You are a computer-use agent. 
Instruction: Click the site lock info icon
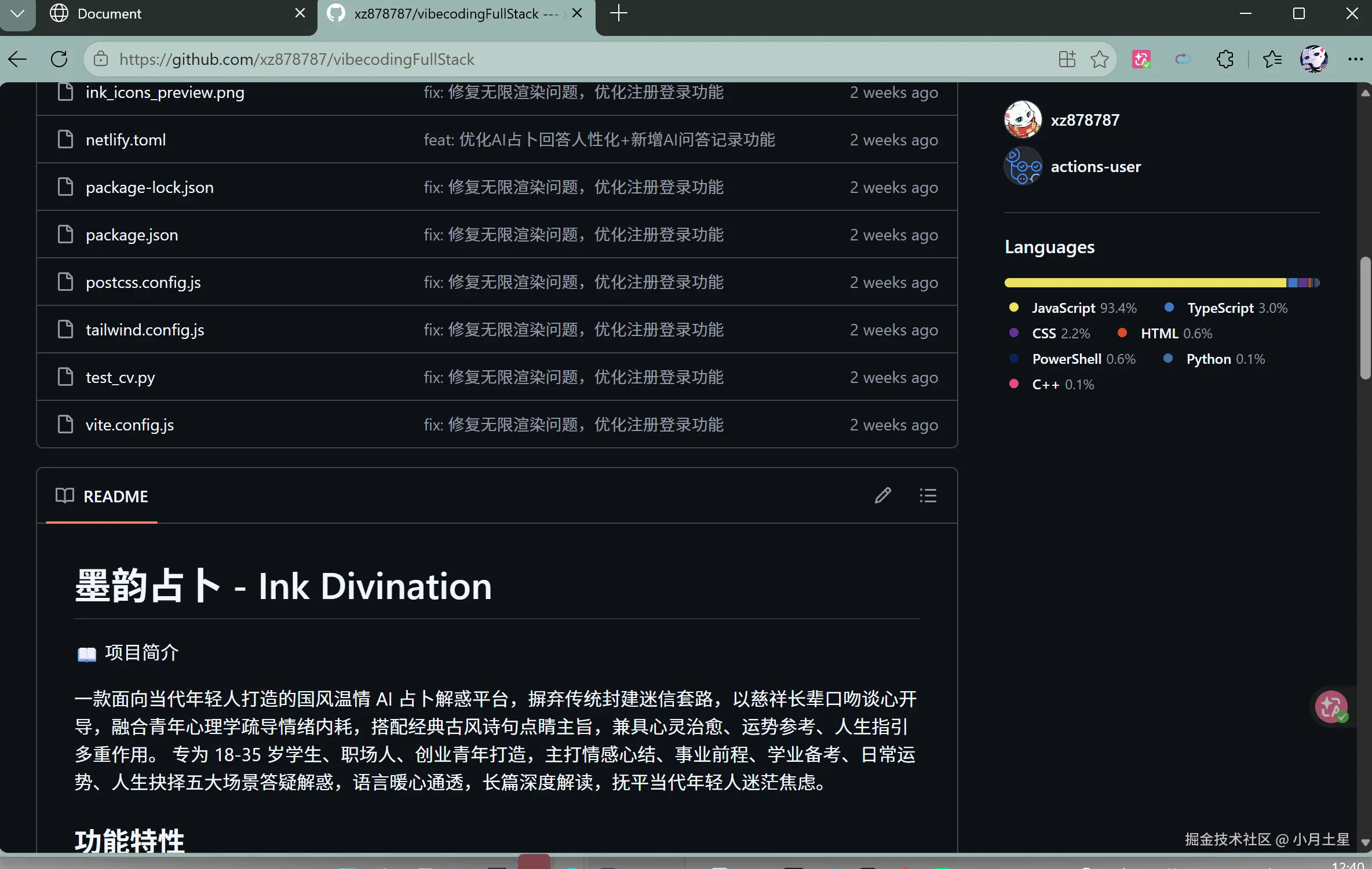(101, 59)
